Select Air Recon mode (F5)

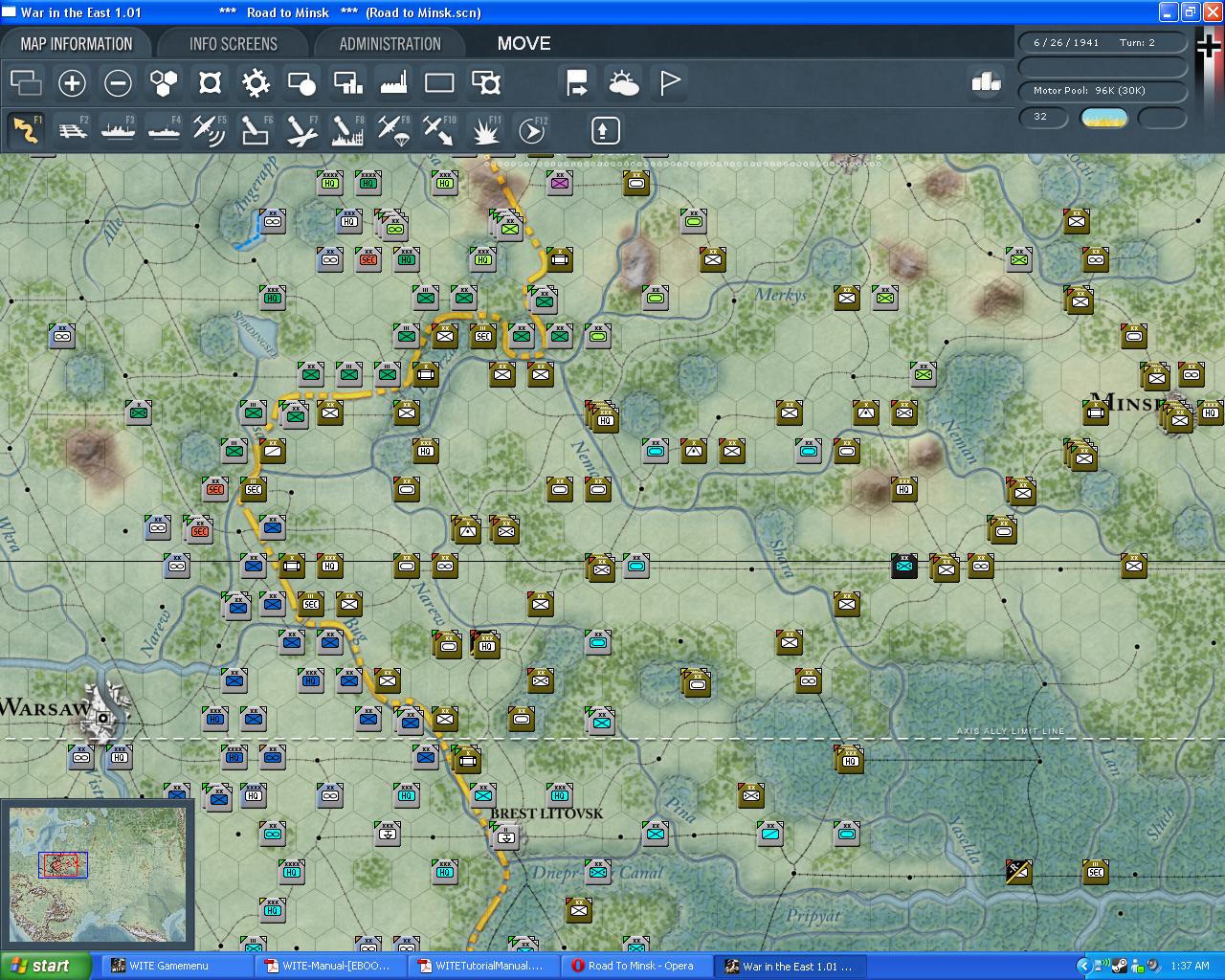pos(209,130)
